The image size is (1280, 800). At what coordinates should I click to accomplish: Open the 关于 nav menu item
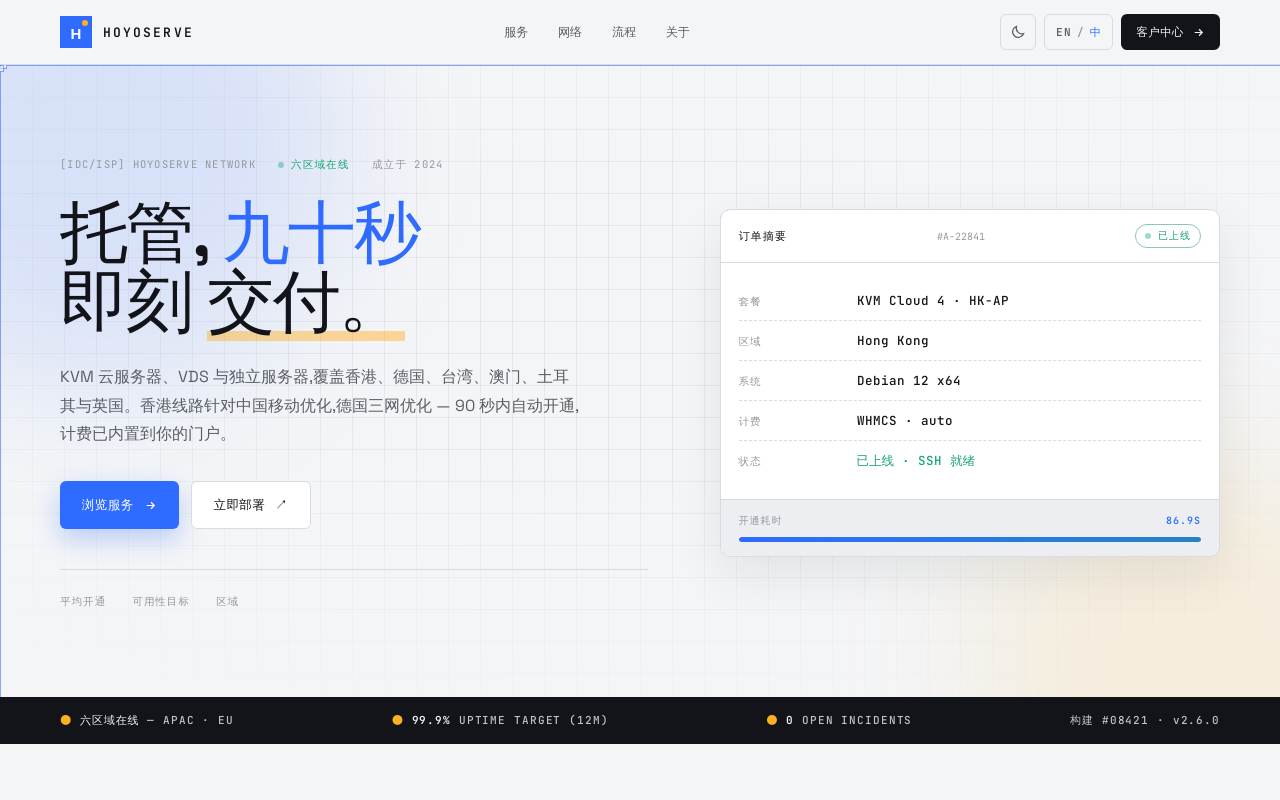click(678, 32)
